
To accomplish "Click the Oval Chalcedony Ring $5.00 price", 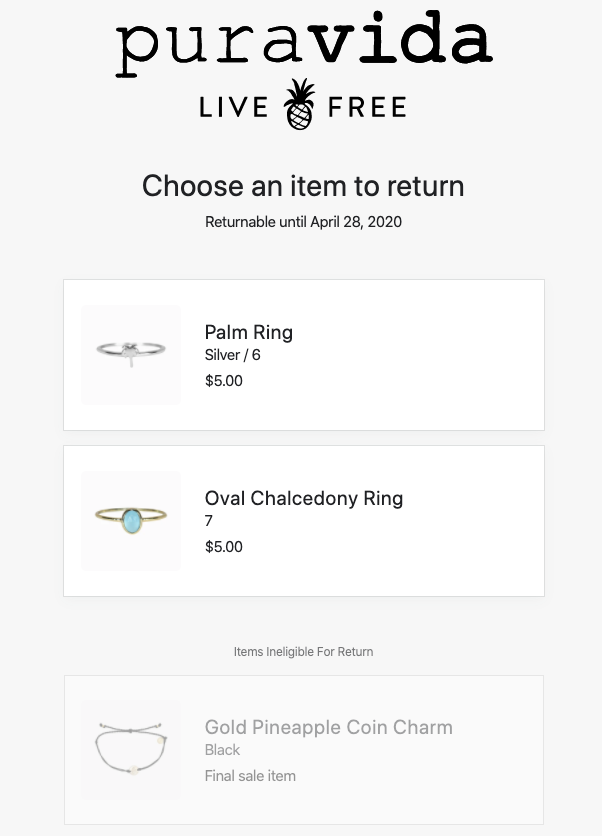I will click(x=223, y=546).
